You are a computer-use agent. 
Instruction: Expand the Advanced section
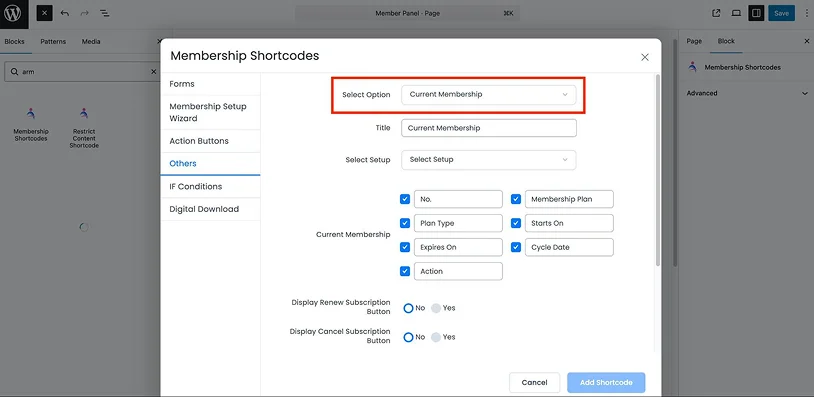click(747, 93)
